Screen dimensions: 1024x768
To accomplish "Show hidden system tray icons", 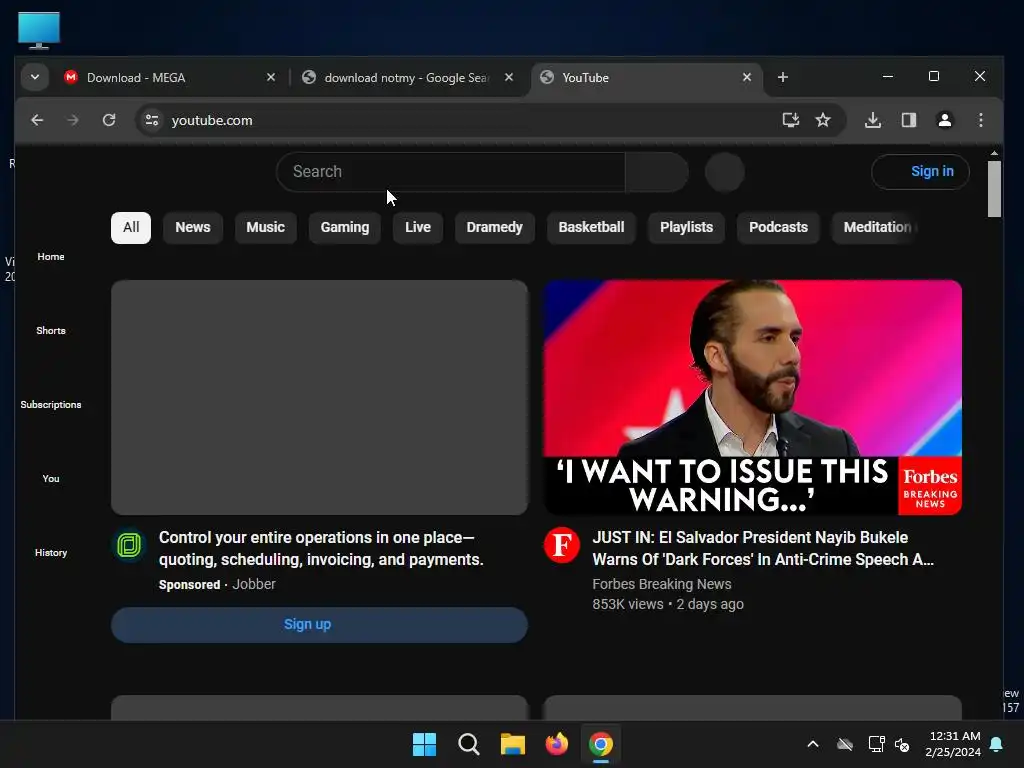I will coord(813,744).
